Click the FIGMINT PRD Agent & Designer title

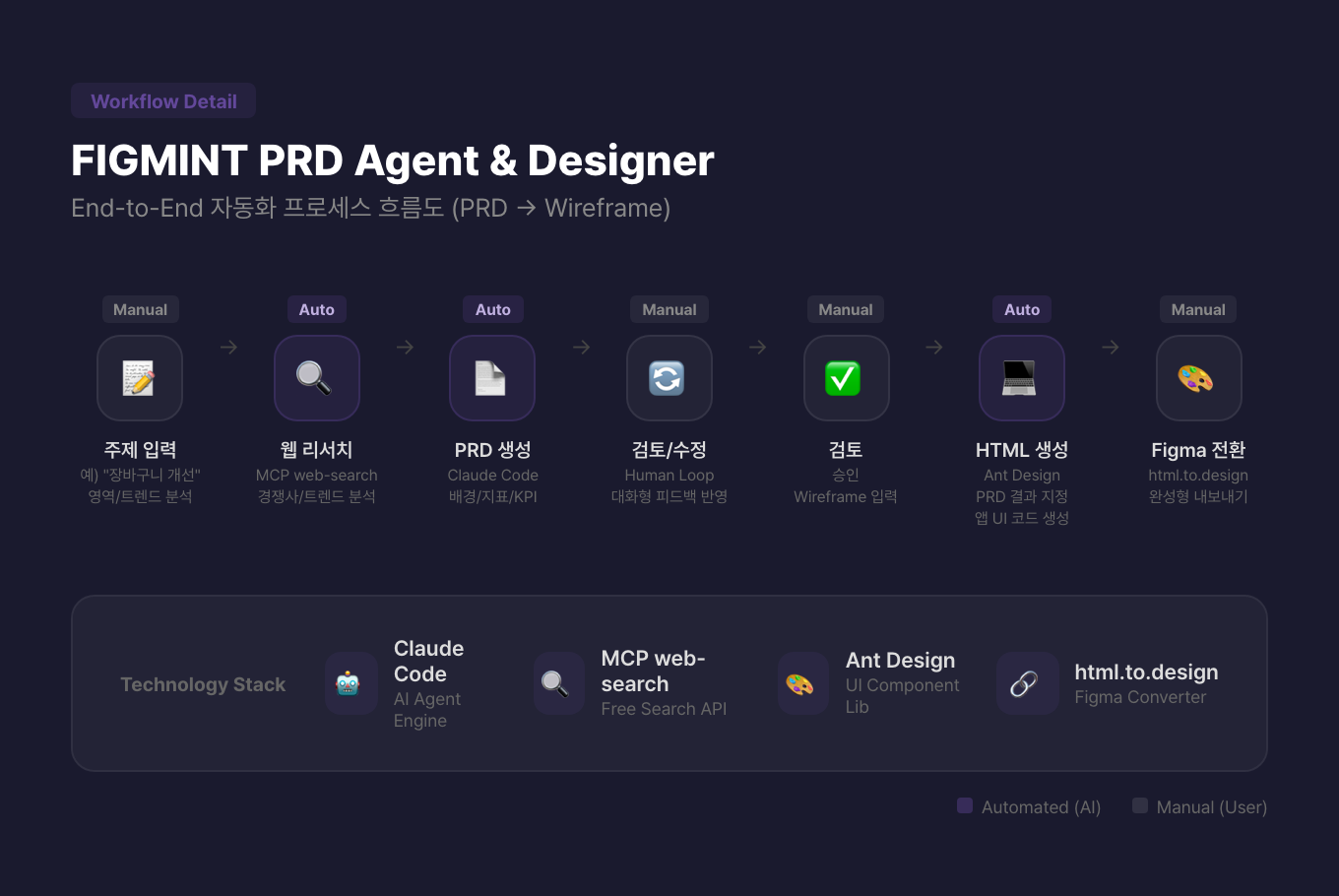(x=392, y=160)
